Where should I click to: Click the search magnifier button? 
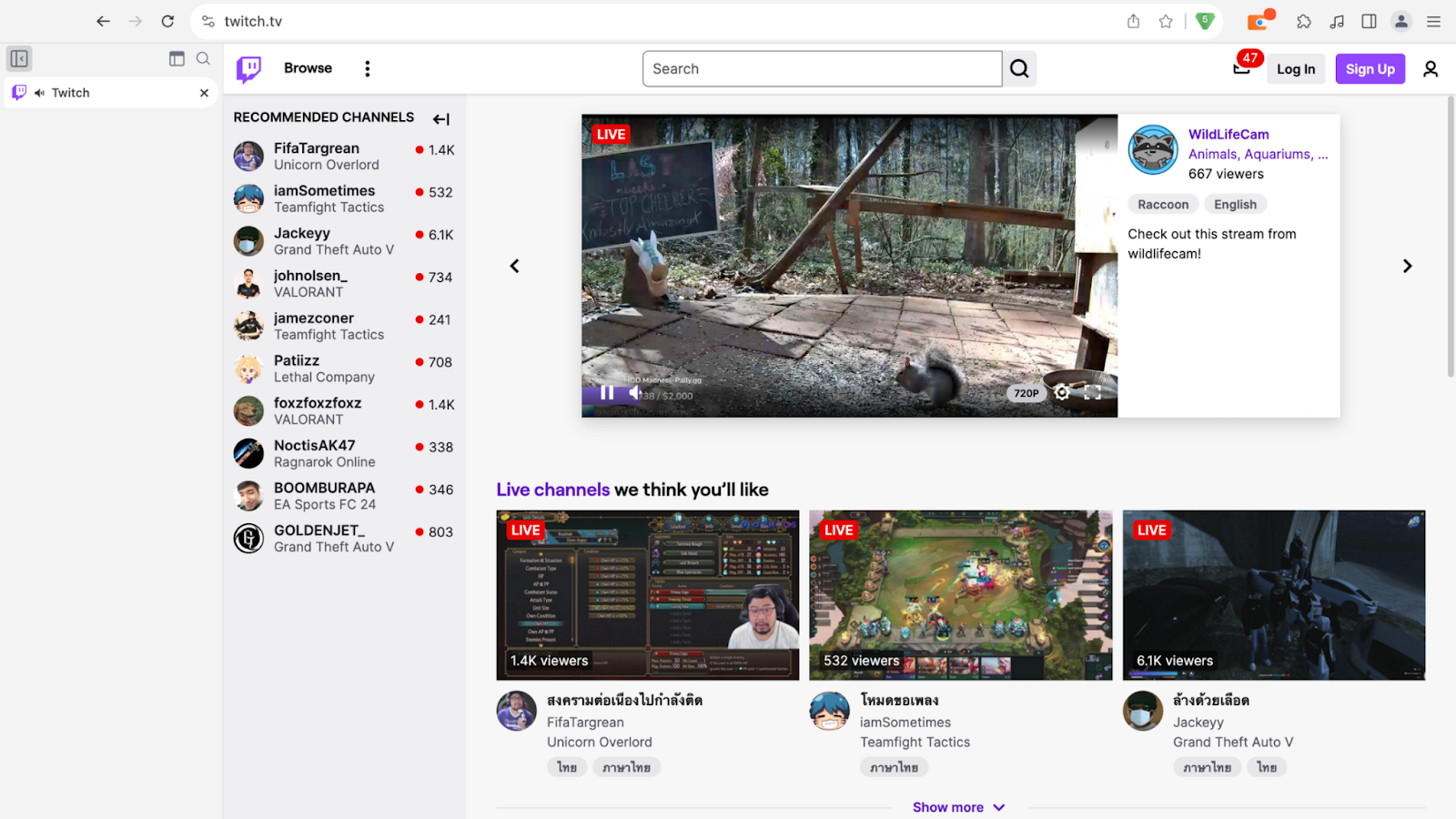click(x=1019, y=69)
